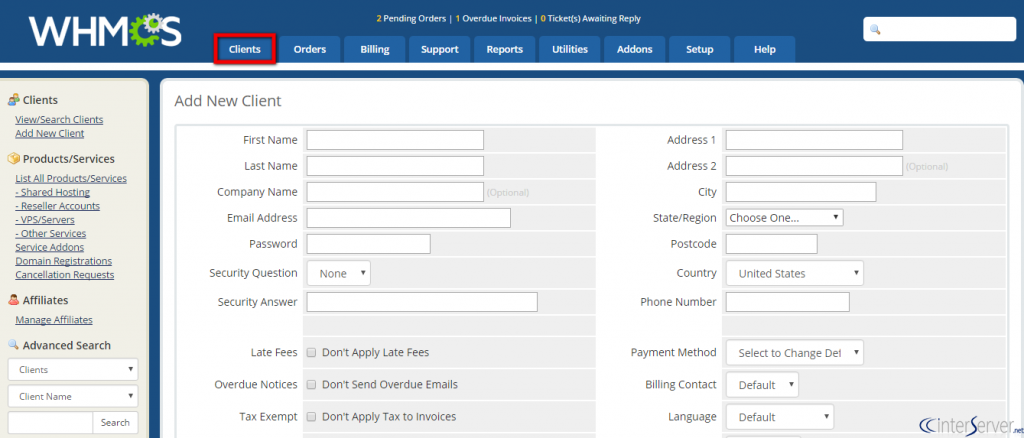Open VPS/Servers link
This screenshot has width=1024, height=438.
pos(45,220)
